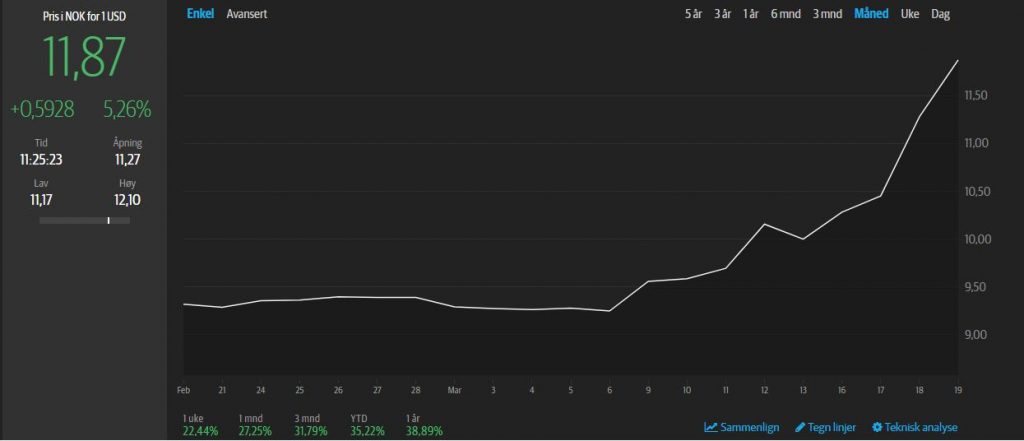Show the 6 mnd chart period

click(x=785, y=14)
